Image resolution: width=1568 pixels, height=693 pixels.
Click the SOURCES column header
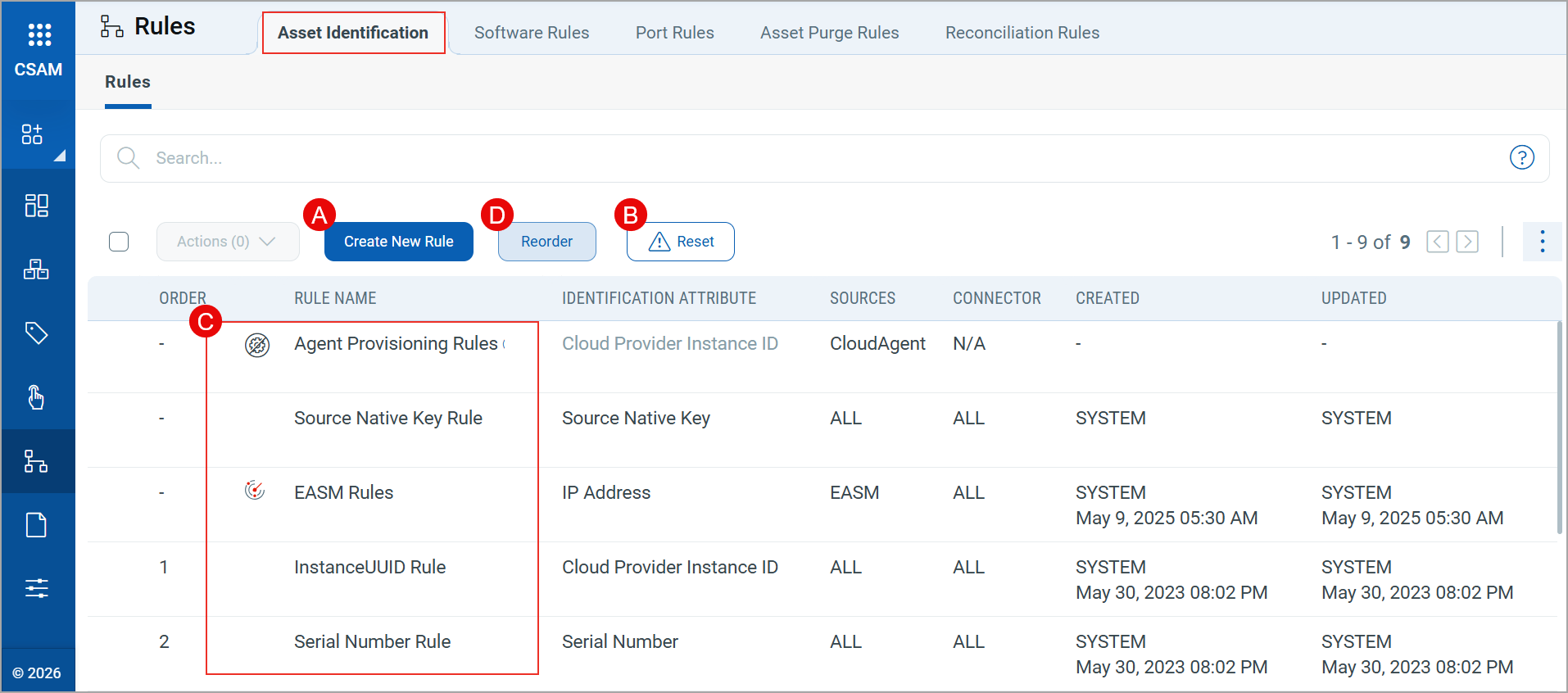coord(863,298)
